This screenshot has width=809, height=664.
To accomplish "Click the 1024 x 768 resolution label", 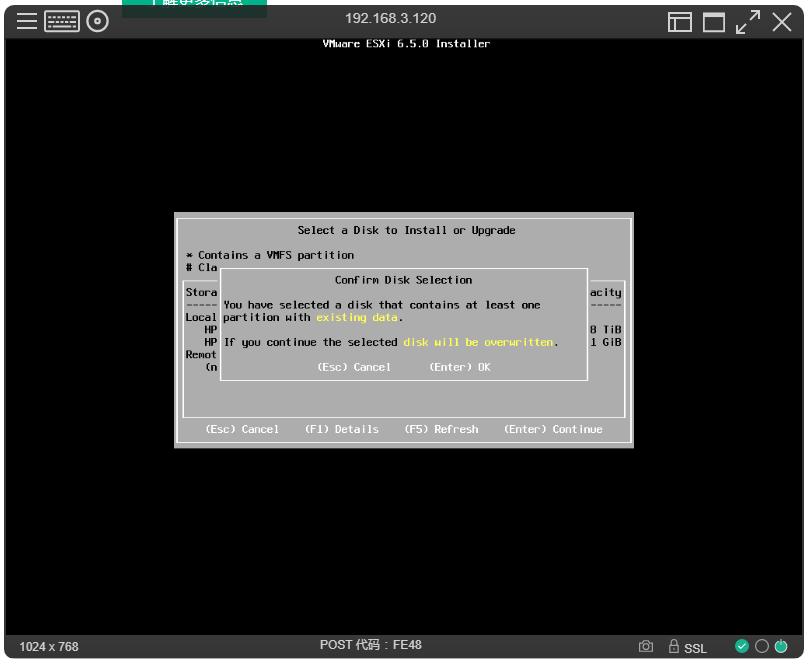I will (49, 647).
